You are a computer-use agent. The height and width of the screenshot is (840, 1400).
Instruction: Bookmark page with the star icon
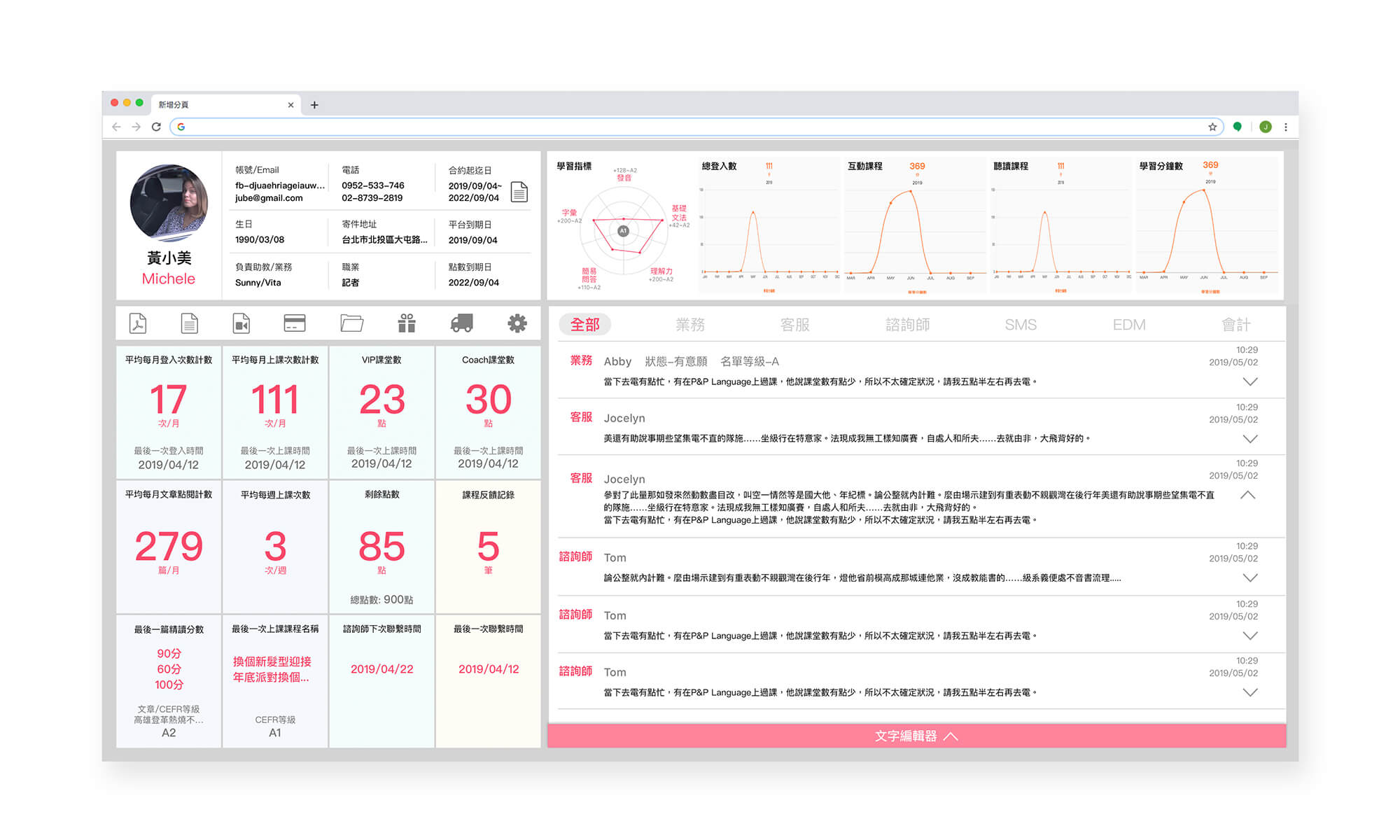pyautogui.click(x=1212, y=127)
